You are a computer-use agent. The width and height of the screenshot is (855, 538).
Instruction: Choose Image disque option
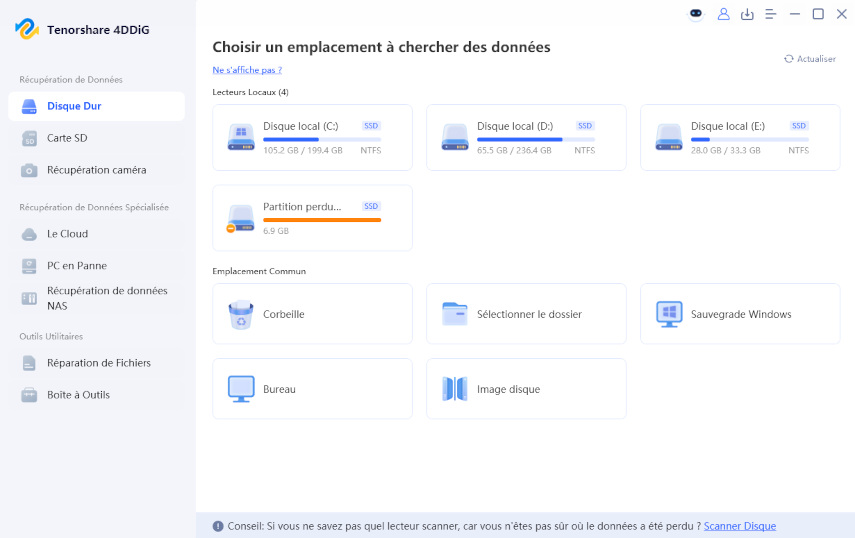coord(526,389)
